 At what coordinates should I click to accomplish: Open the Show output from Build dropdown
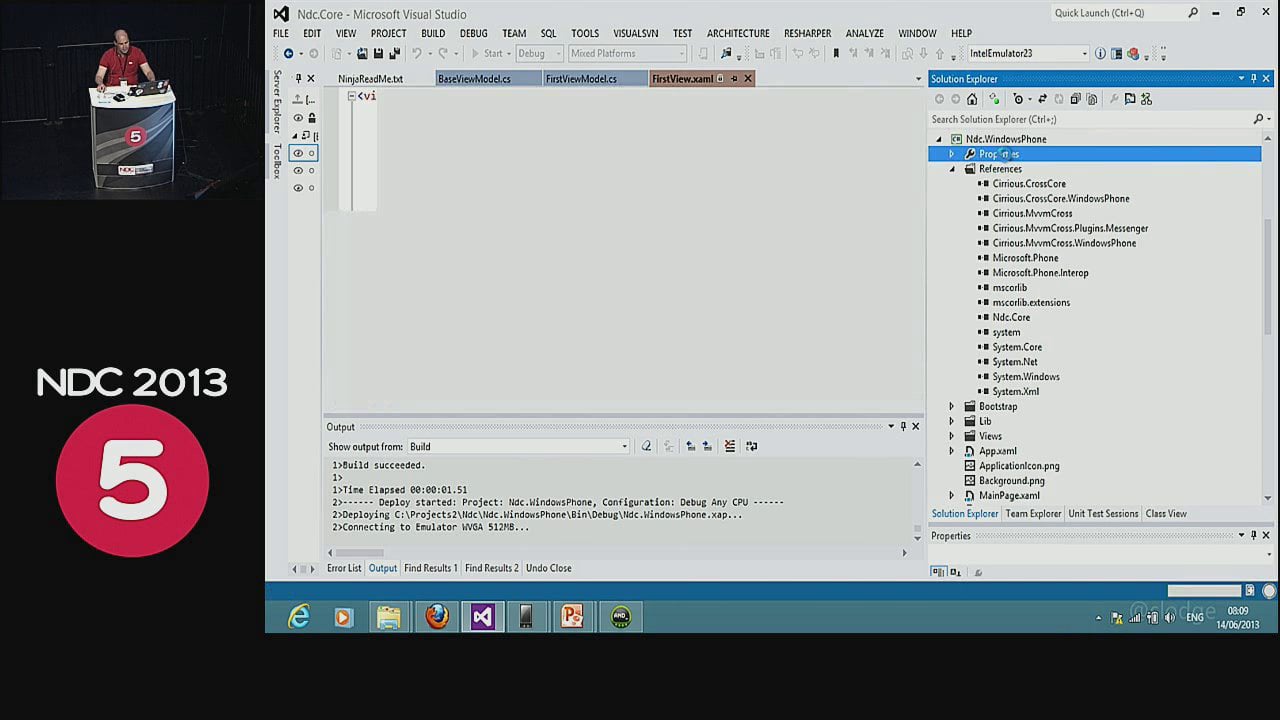(518, 446)
